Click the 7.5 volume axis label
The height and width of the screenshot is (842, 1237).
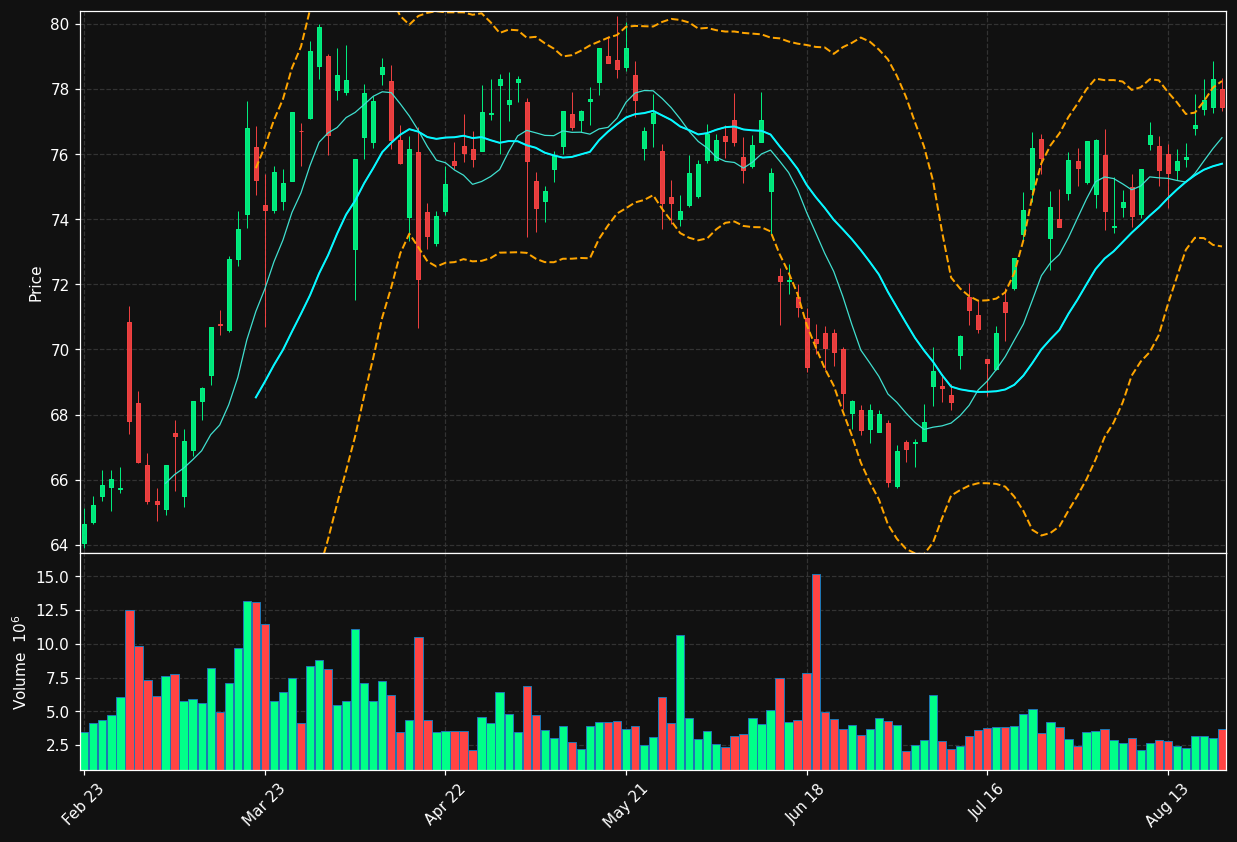point(57,678)
